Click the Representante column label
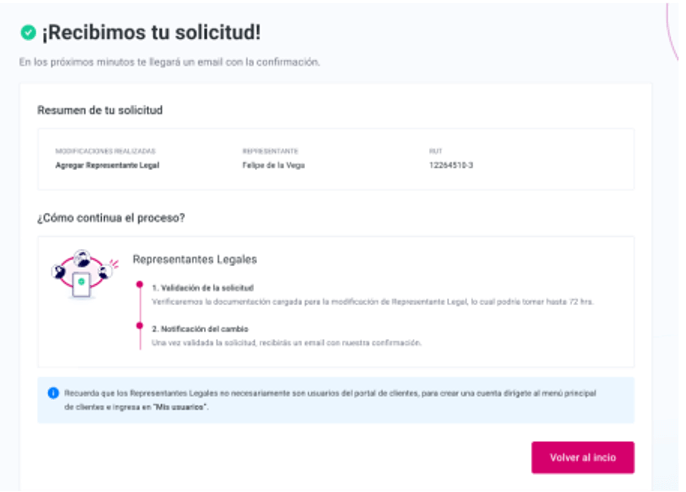The image size is (686, 492). [270, 151]
